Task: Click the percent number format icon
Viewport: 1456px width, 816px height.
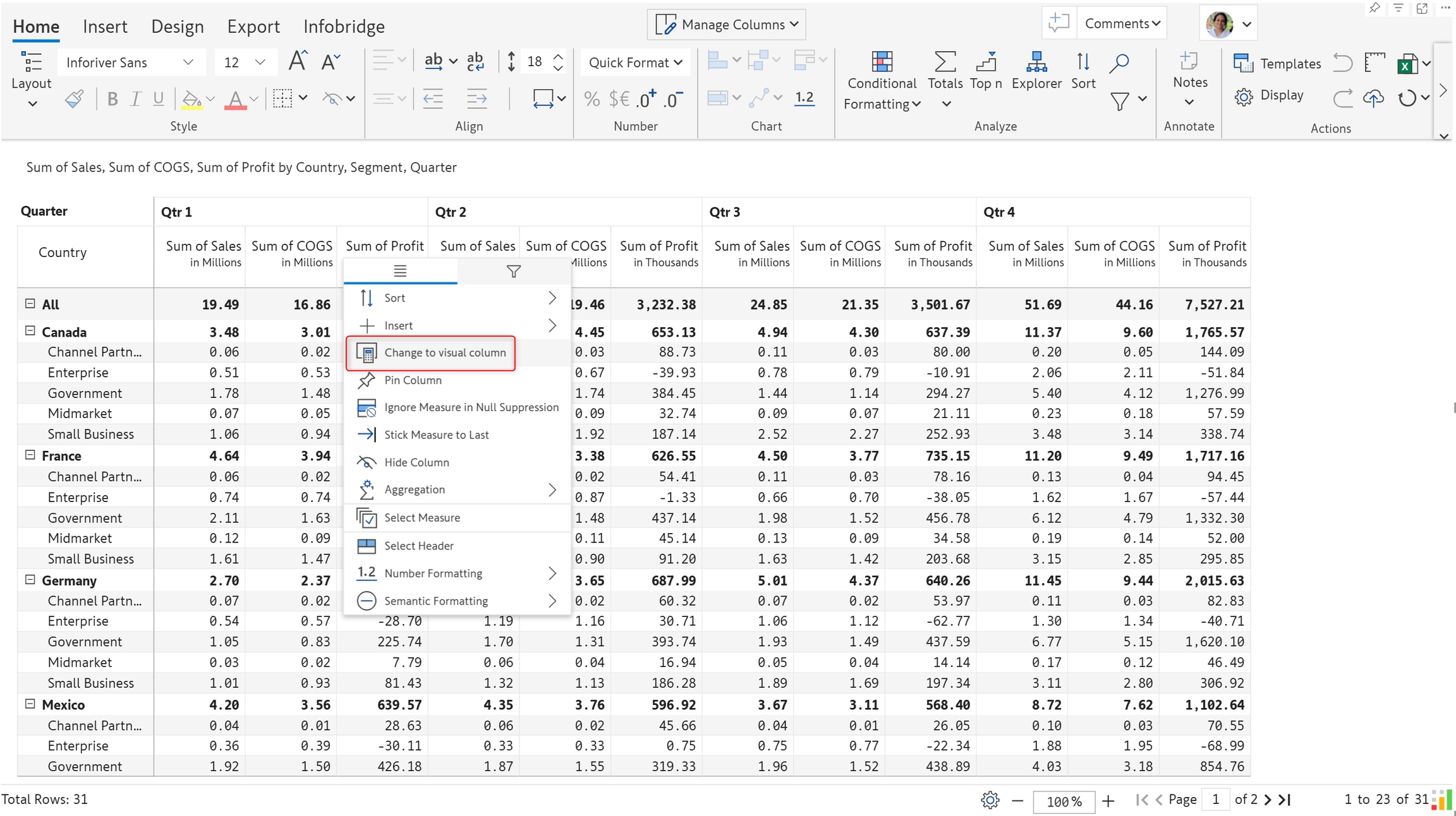Action: click(x=591, y=99)
